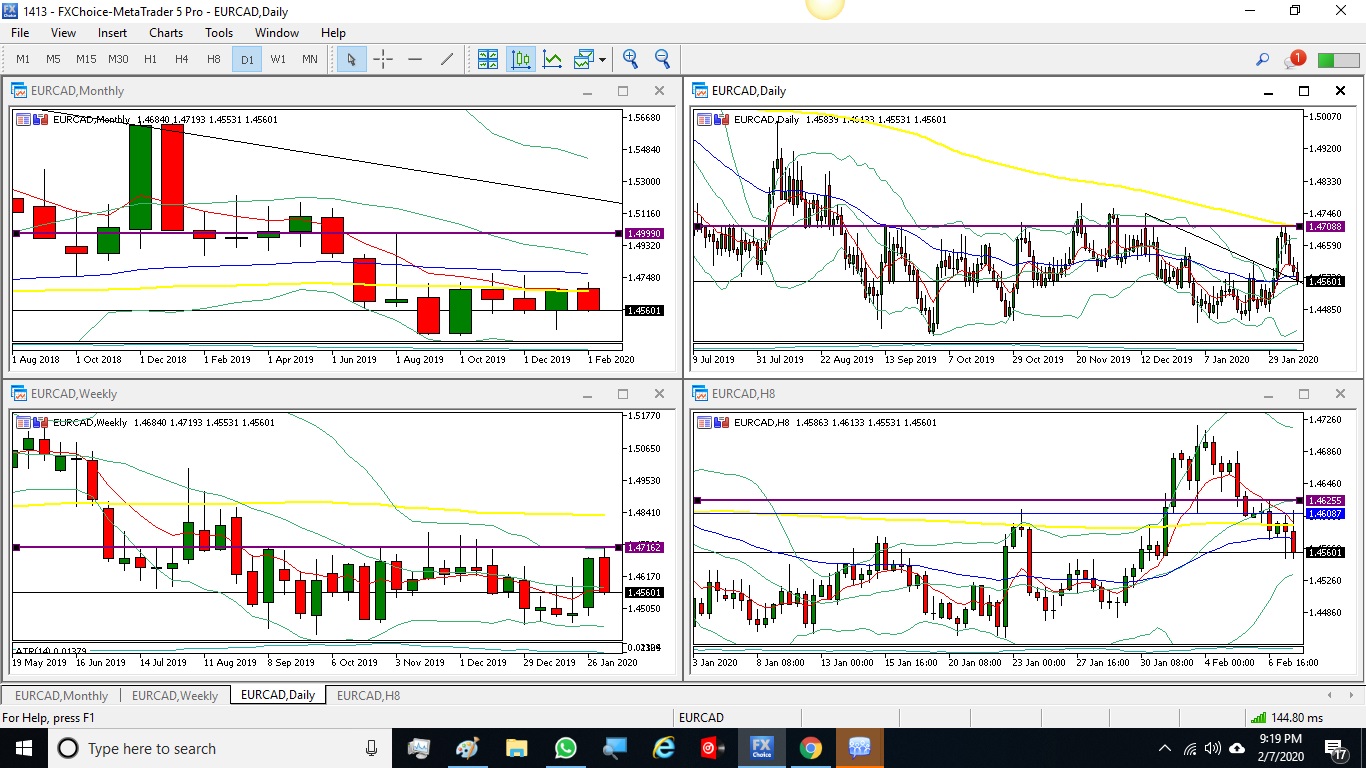The width and height of the screenshot is (1366, 768).
Task: Zoom in on the chart
Action: [630, 59]
